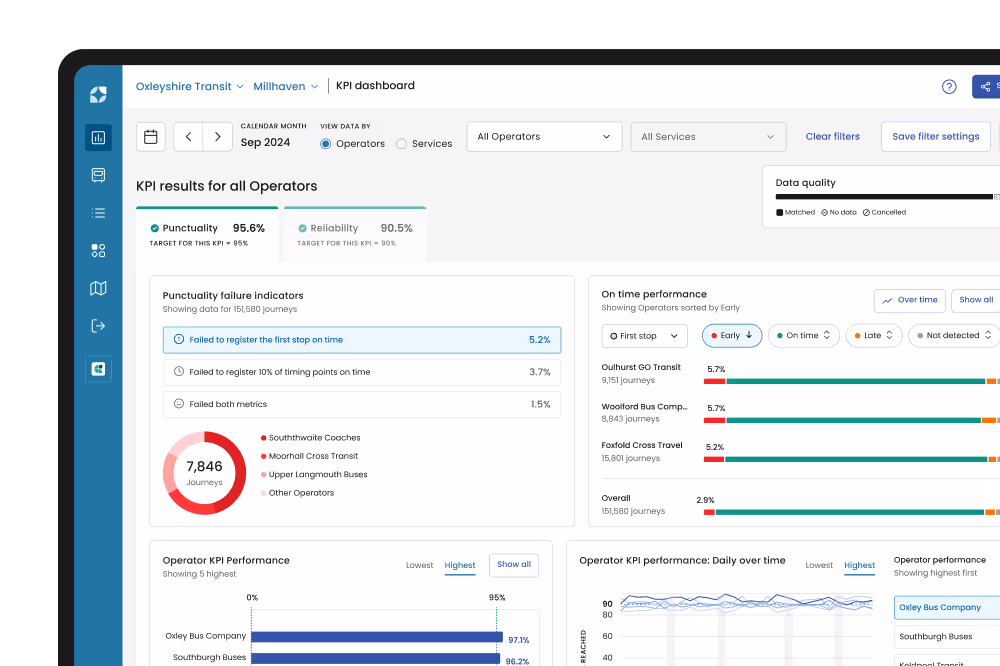Open the calendar date picker icon
1000x666 pixels.
coord(151,137)
